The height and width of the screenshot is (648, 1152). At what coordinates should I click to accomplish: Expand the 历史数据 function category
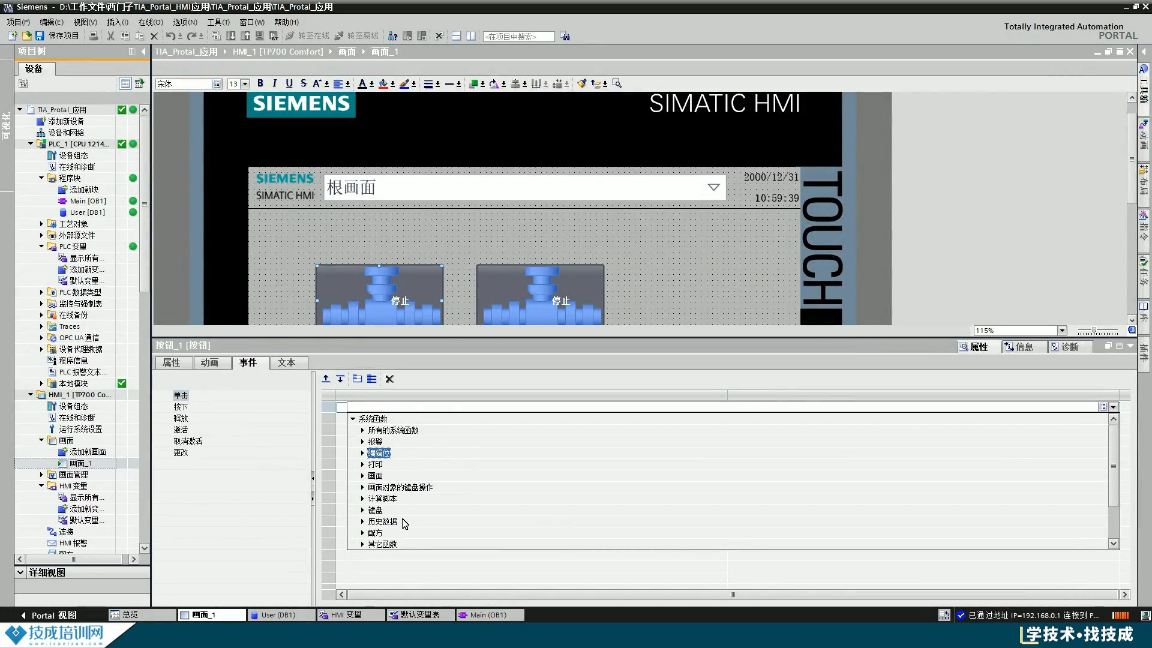[362, 522]
